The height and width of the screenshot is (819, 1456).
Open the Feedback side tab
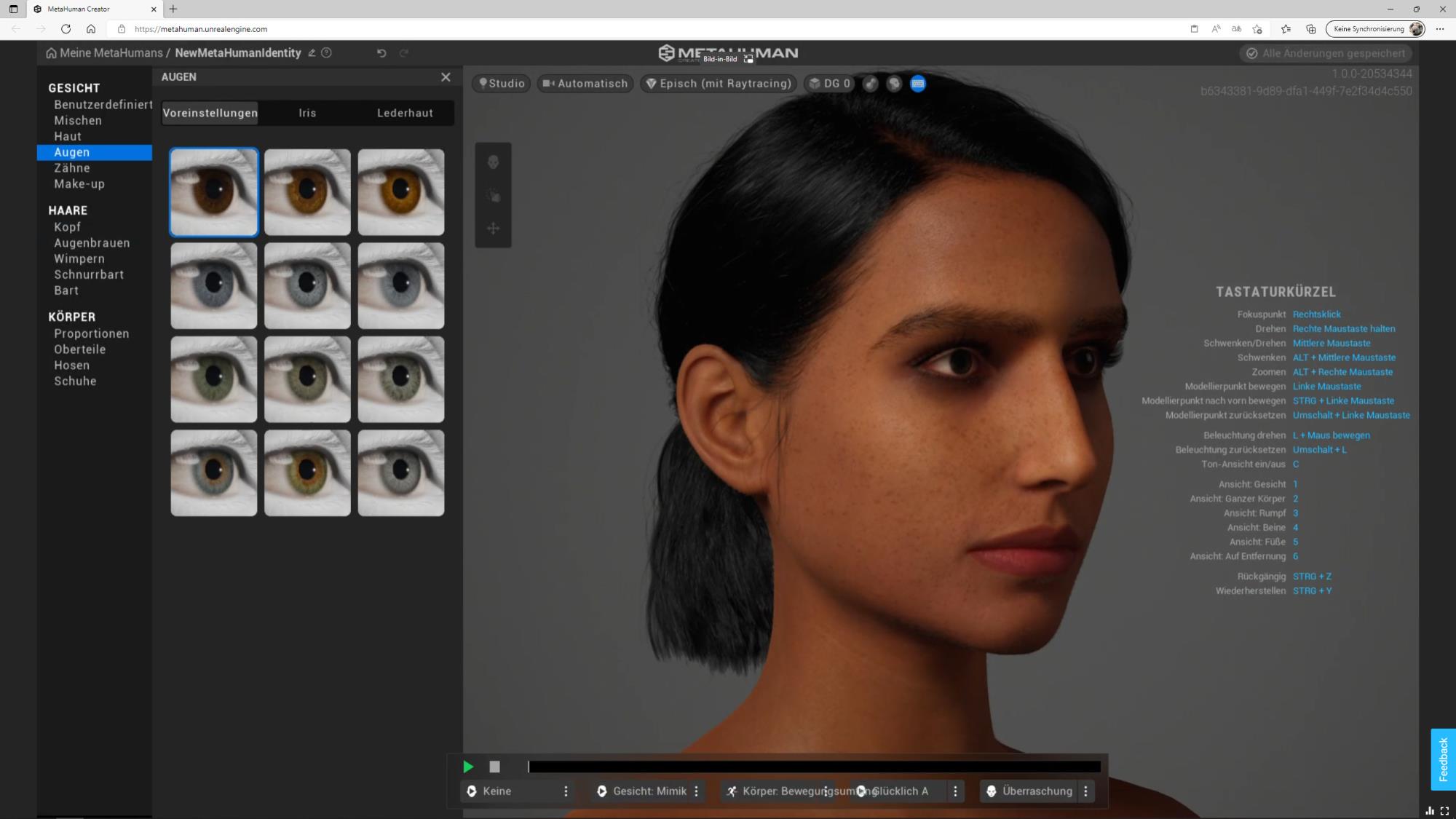pyautogui.click(x=1443, y=759)
